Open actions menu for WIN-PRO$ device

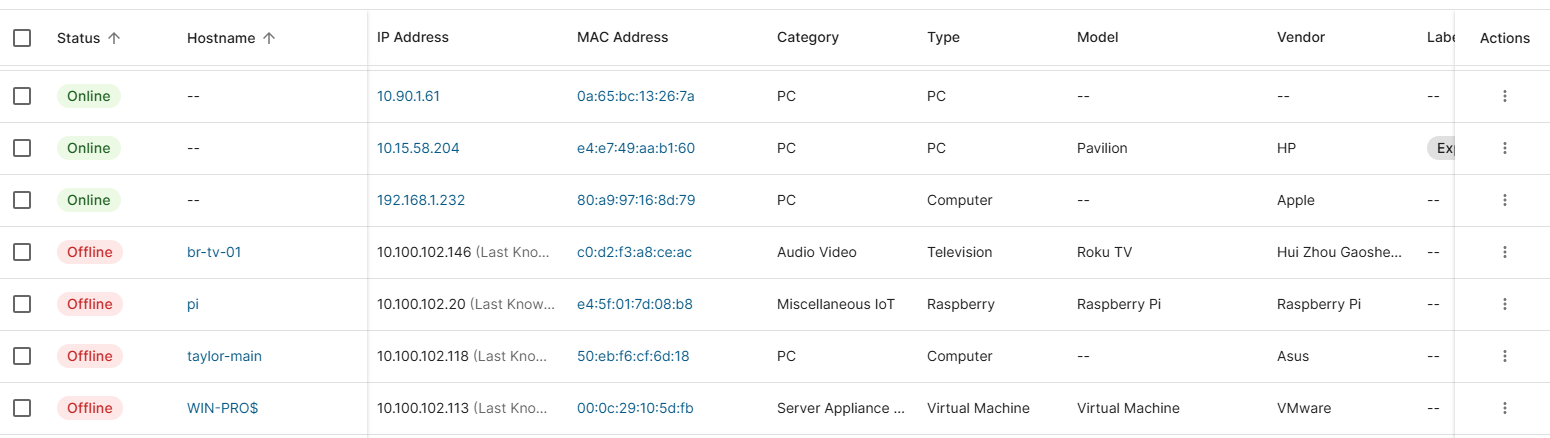pos(1504,408)
